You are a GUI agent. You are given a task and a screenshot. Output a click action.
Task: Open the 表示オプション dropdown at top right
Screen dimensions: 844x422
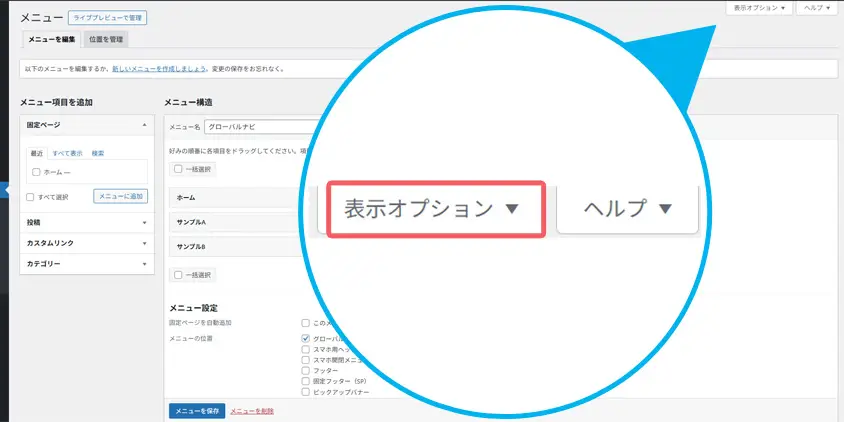pyautogui.click(x=759, y=8)
